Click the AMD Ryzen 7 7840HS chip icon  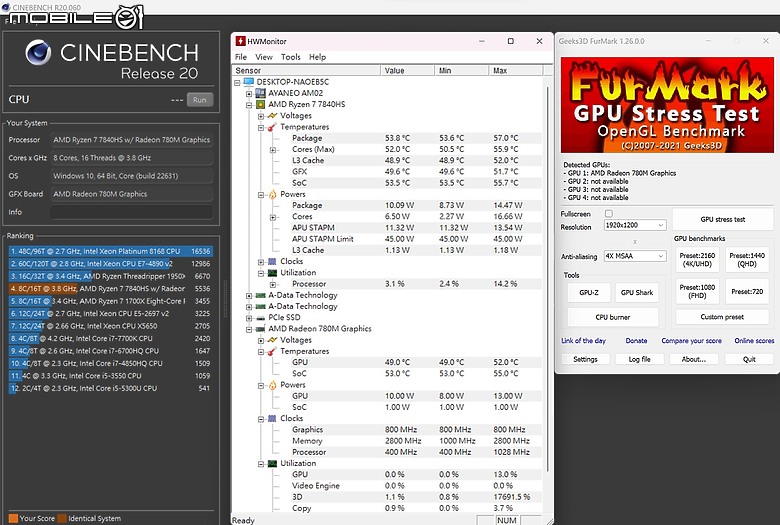coord(260,105)
